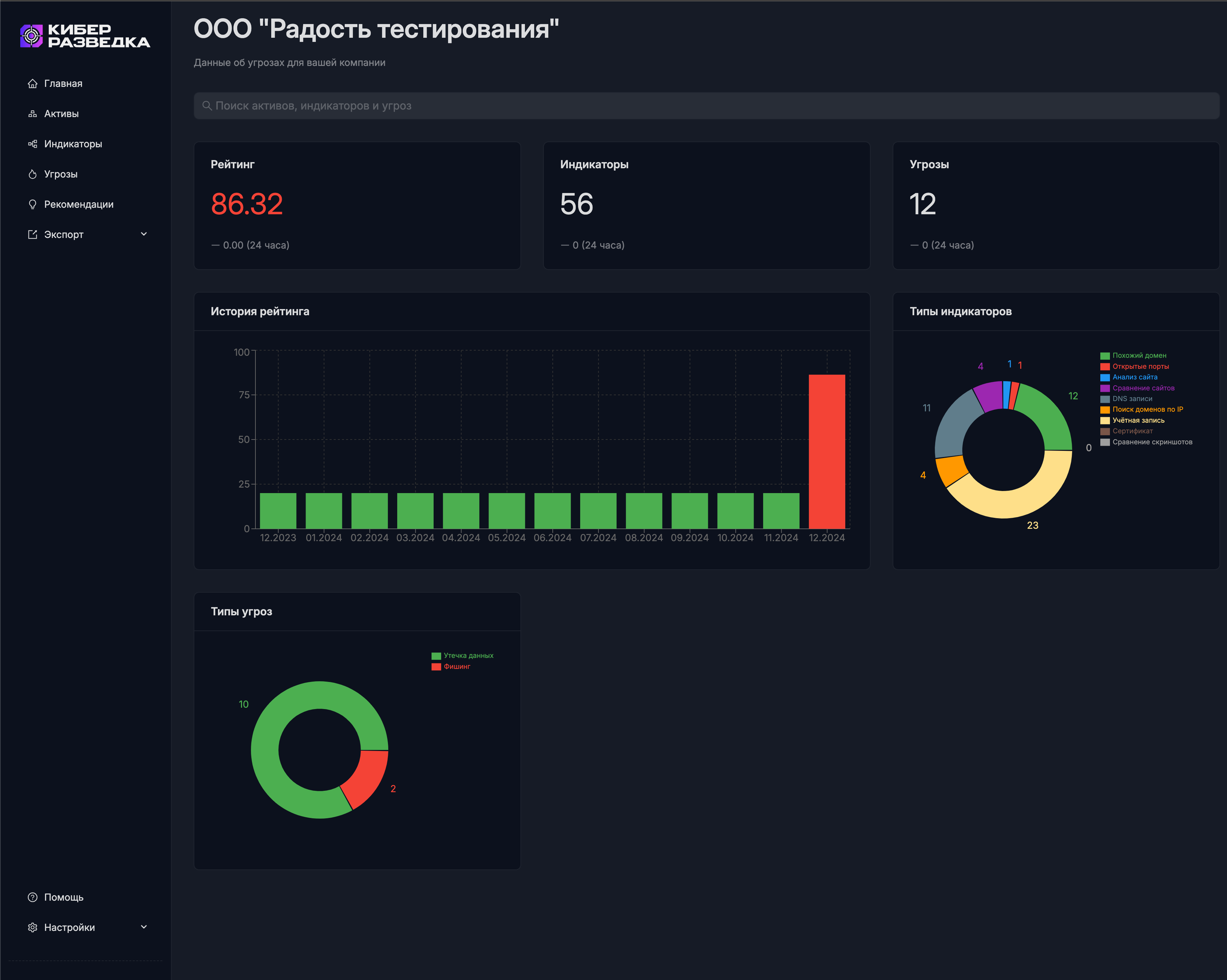Click the Экспорт label in sidebar

coord(64,235)
